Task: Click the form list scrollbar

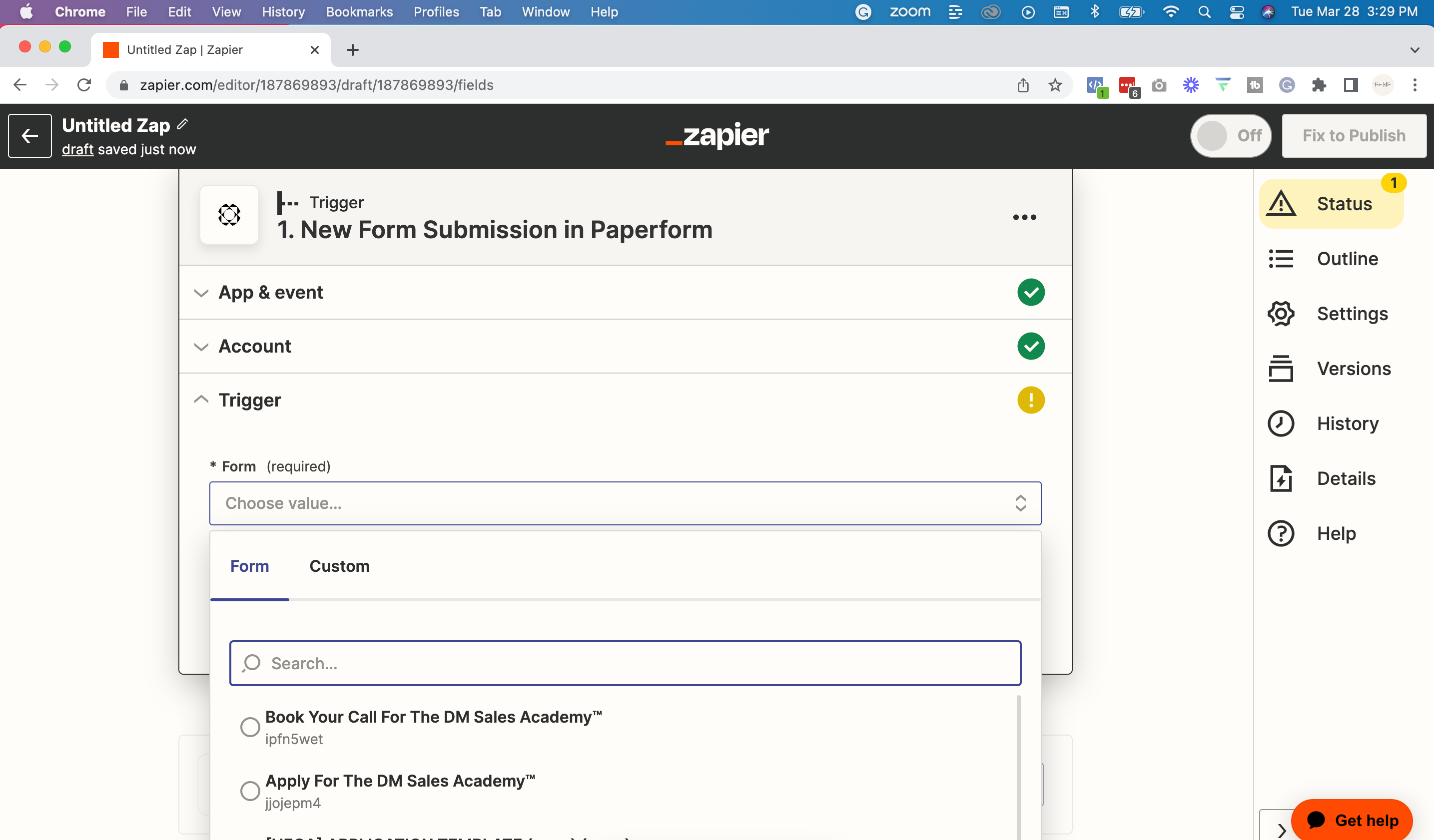Action: [1018, 767]
